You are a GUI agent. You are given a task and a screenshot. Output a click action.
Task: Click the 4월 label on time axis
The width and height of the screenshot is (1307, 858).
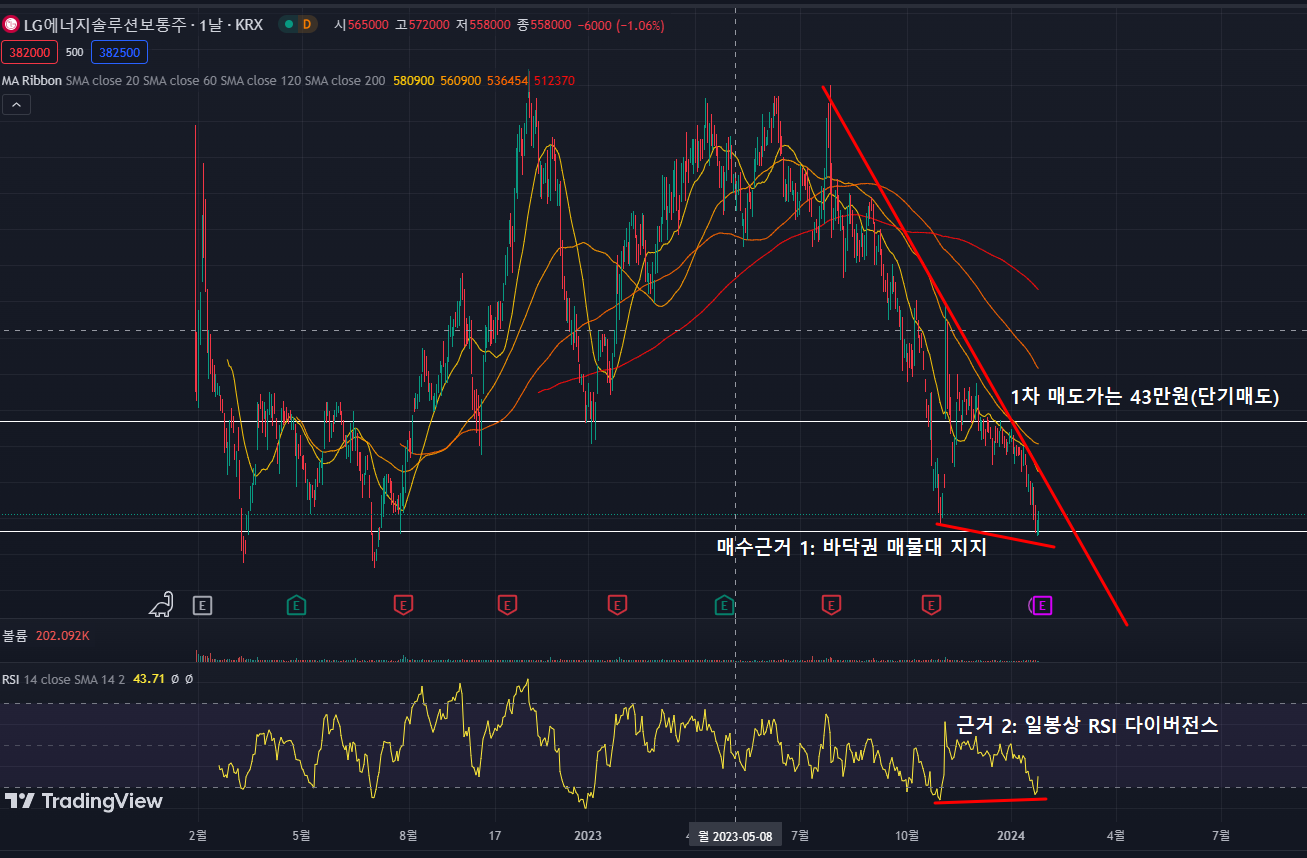tap(1116, 836)
